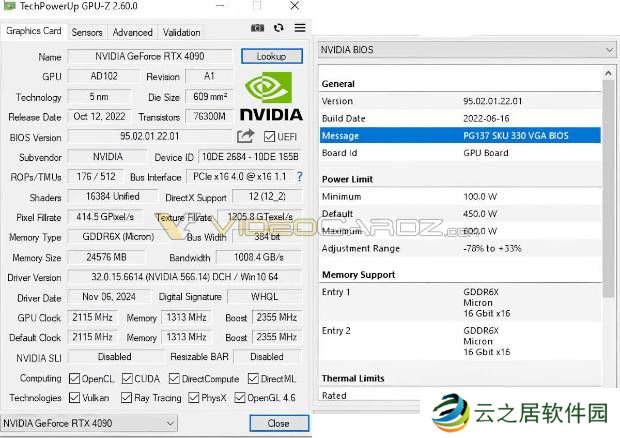Switch to the Sensors tab

click(86, 32)
